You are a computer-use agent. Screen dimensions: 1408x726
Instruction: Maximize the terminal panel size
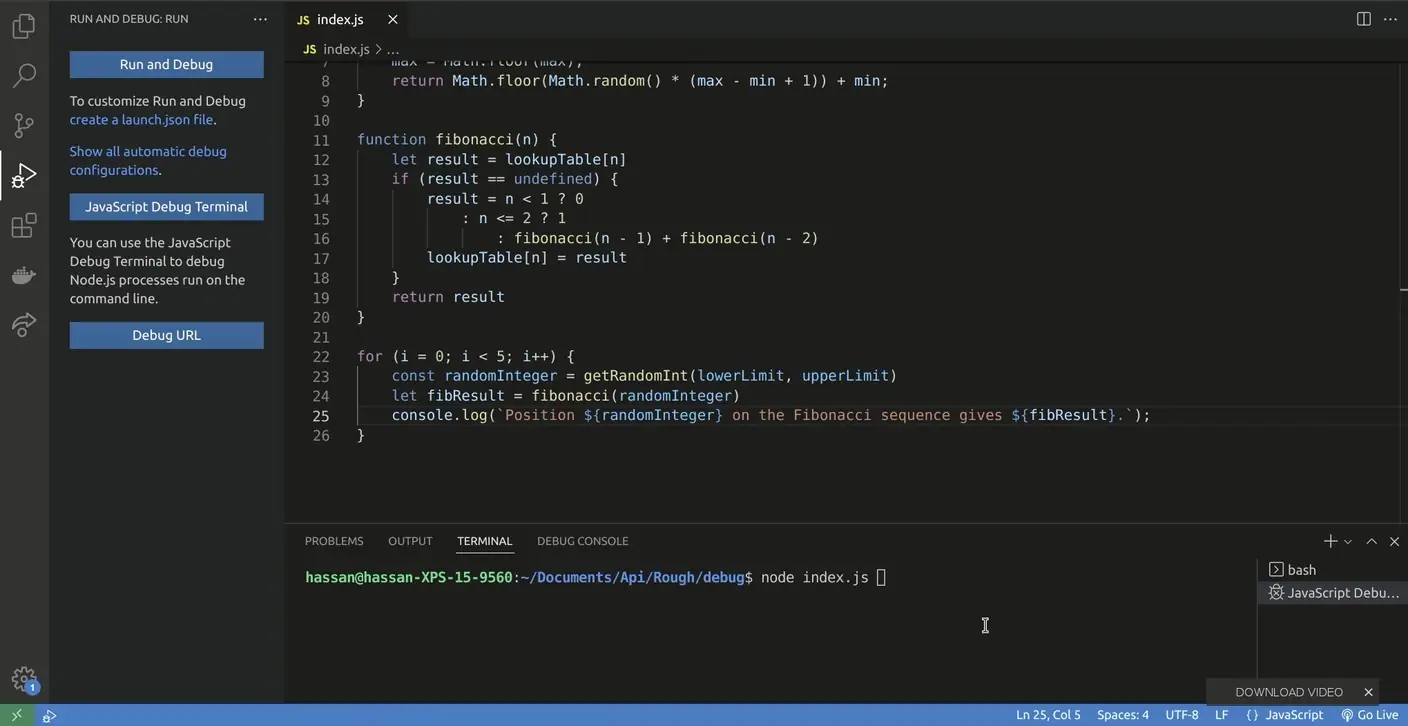(1372, 541)
